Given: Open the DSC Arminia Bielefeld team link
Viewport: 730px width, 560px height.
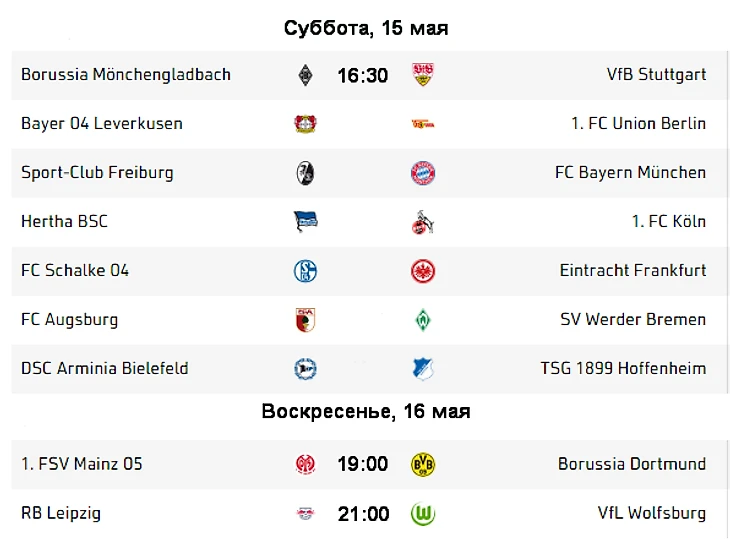Looking at the screenshot, I should pos(105,369).
